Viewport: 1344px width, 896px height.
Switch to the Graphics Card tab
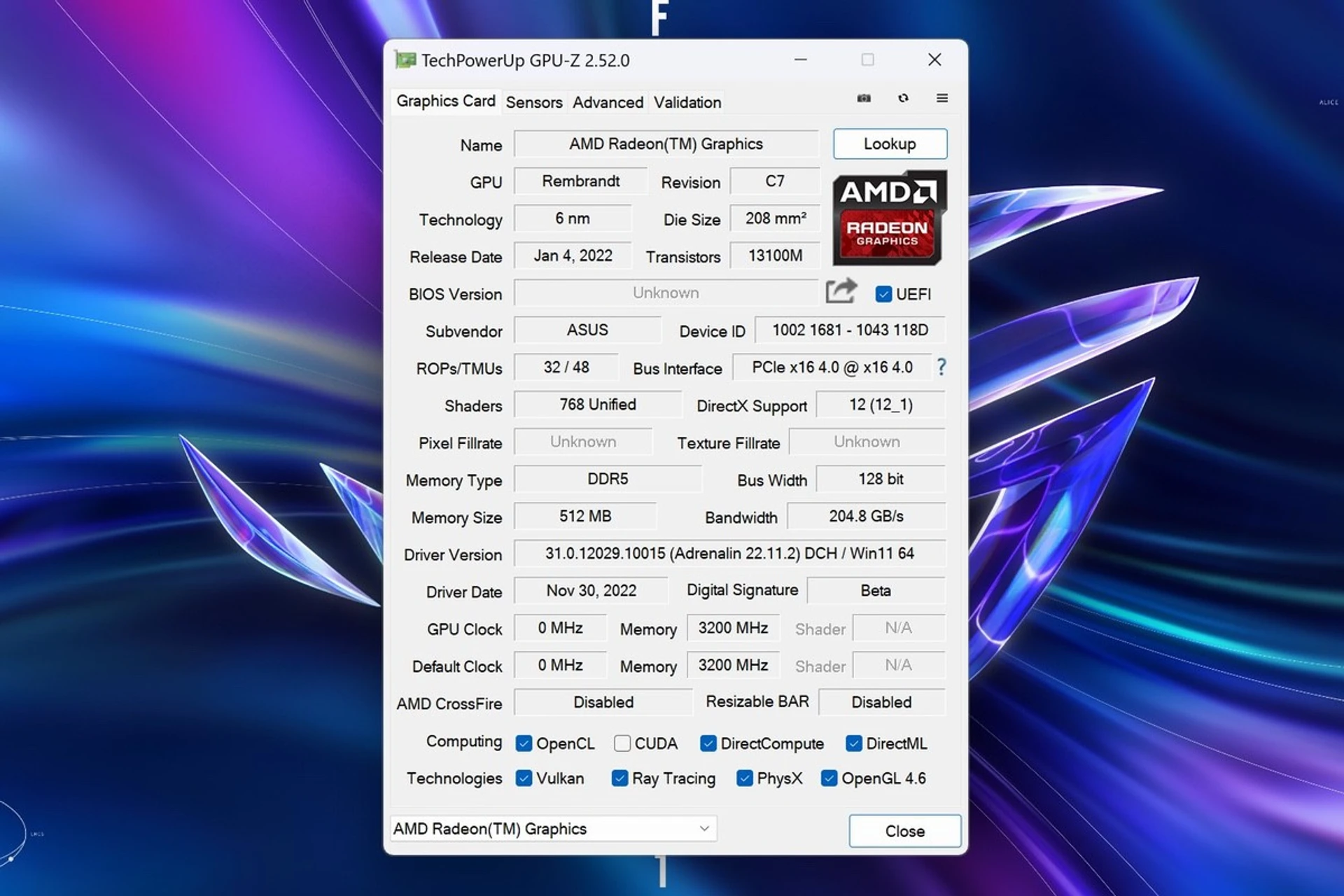click(445, 101)
